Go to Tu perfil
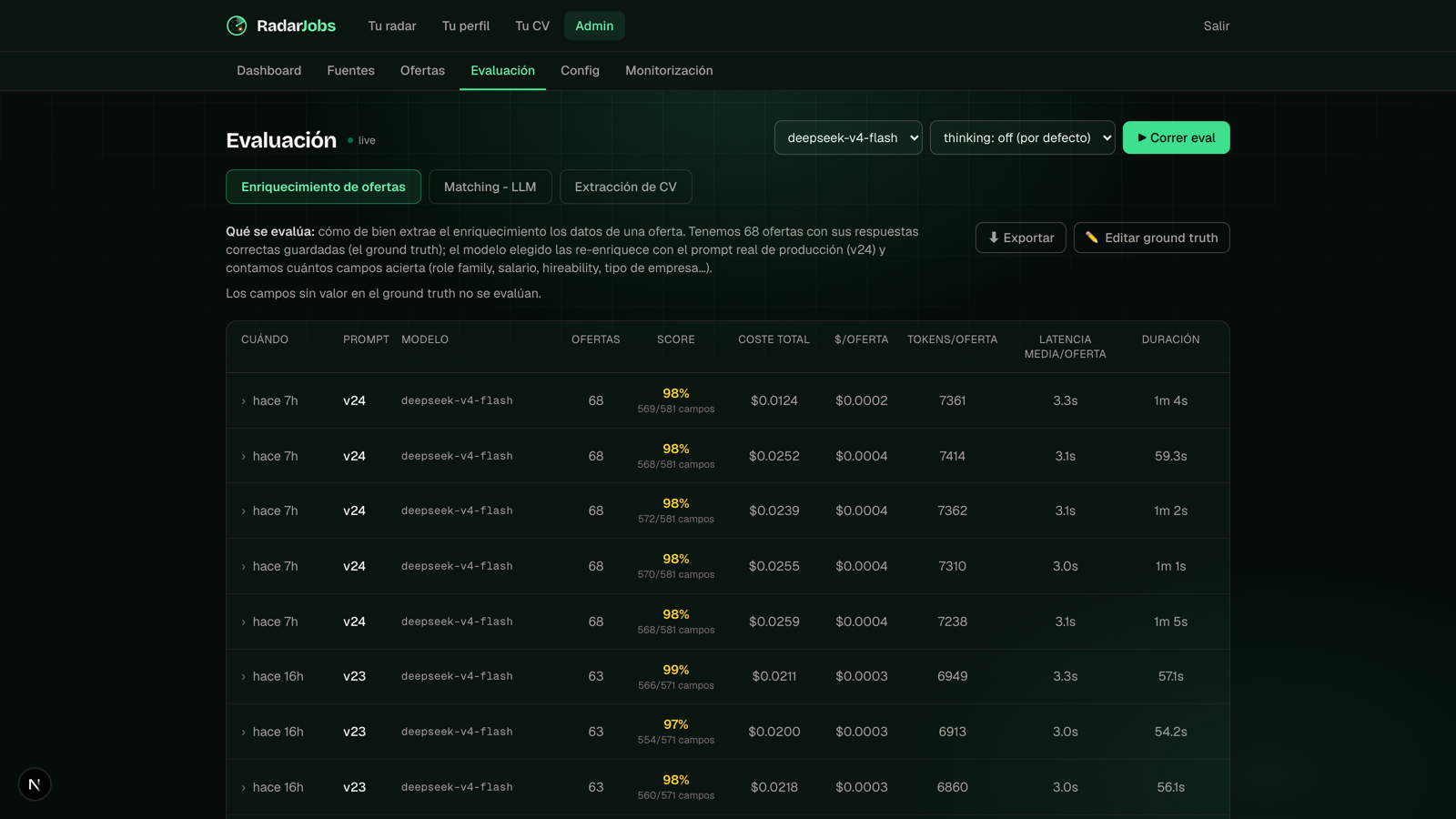The width and height of the screenshot is (1456, 819). 466,25
